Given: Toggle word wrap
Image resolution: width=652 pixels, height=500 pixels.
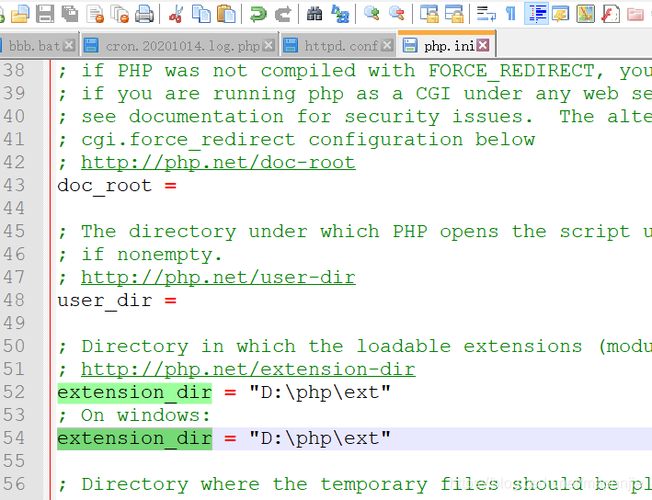Looking at the screenshot, I should (x=486, y=14).
